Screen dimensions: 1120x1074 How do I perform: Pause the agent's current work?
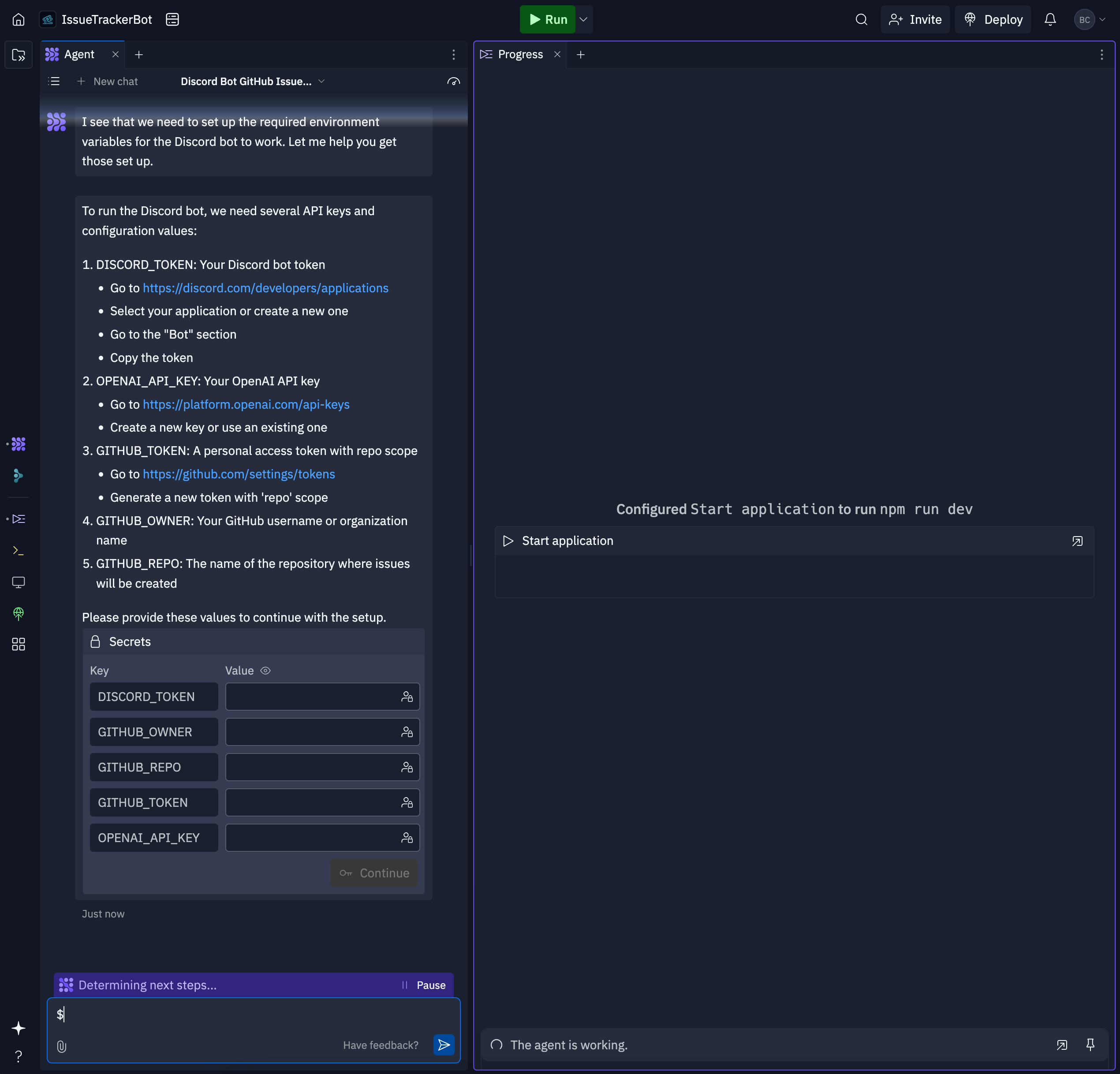(424, 985)
